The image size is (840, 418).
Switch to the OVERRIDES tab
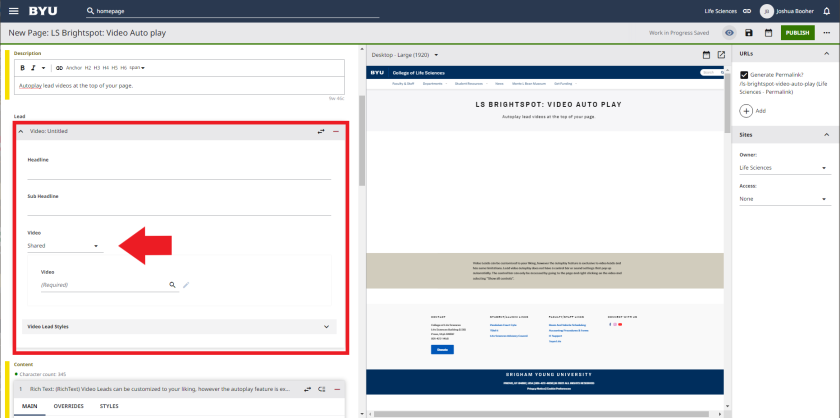click(x=69, y=406)
